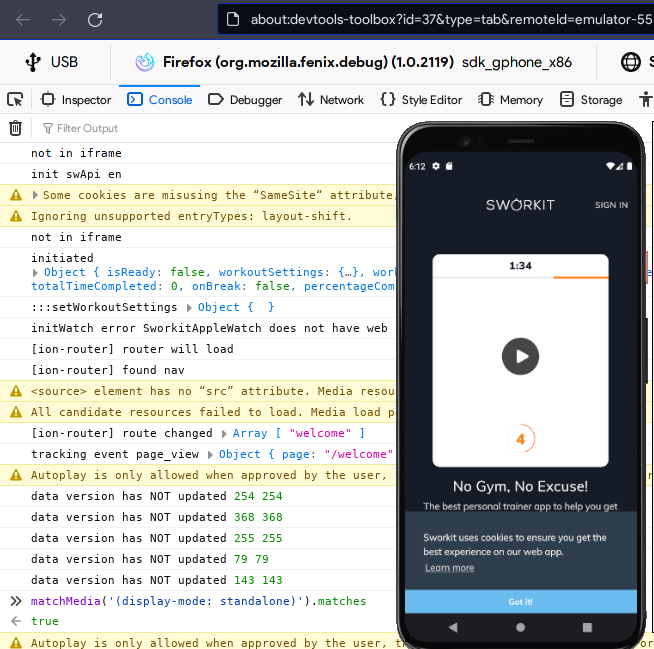Open Learn more cookie link
This screenshot has height=649, width=654.
[x=450, y=568]
